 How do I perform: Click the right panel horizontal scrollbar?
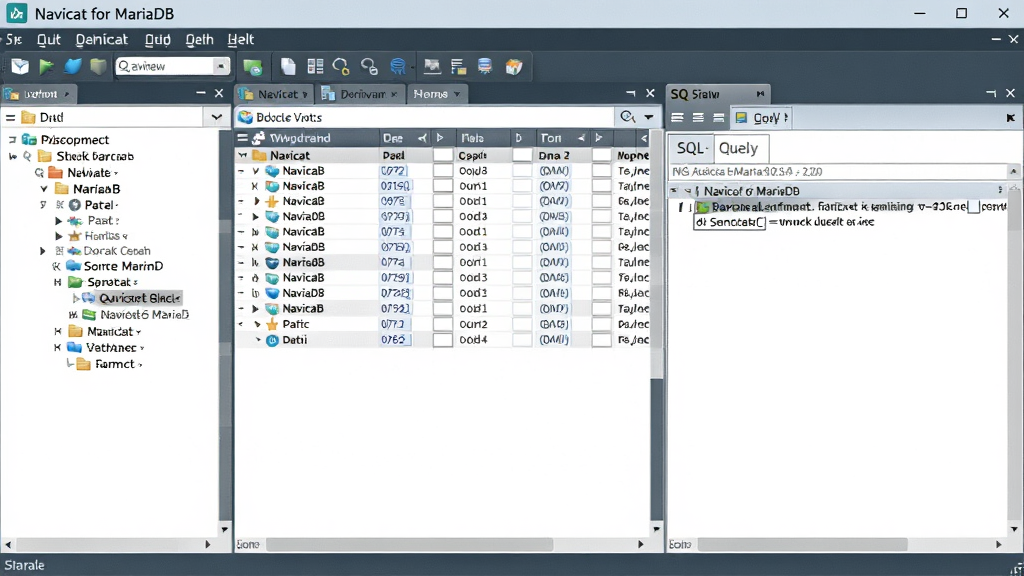(803, 545)
